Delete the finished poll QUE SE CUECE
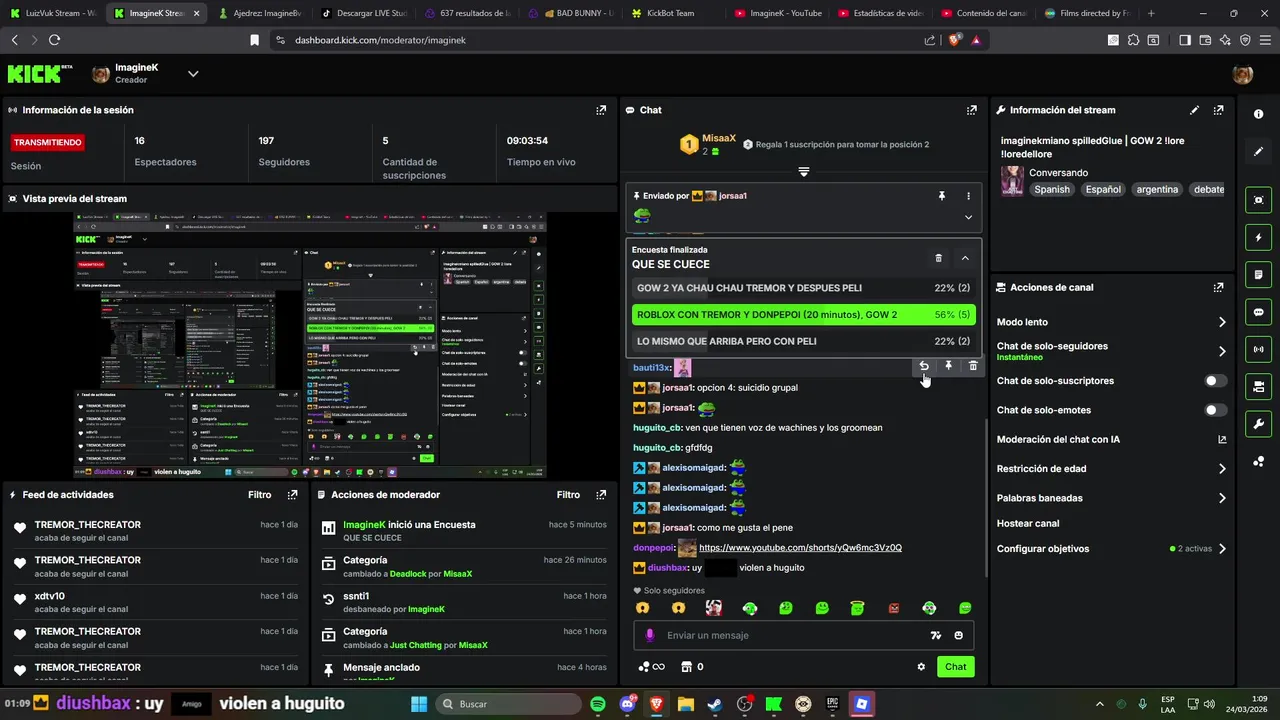 click(x=938, y=258)
